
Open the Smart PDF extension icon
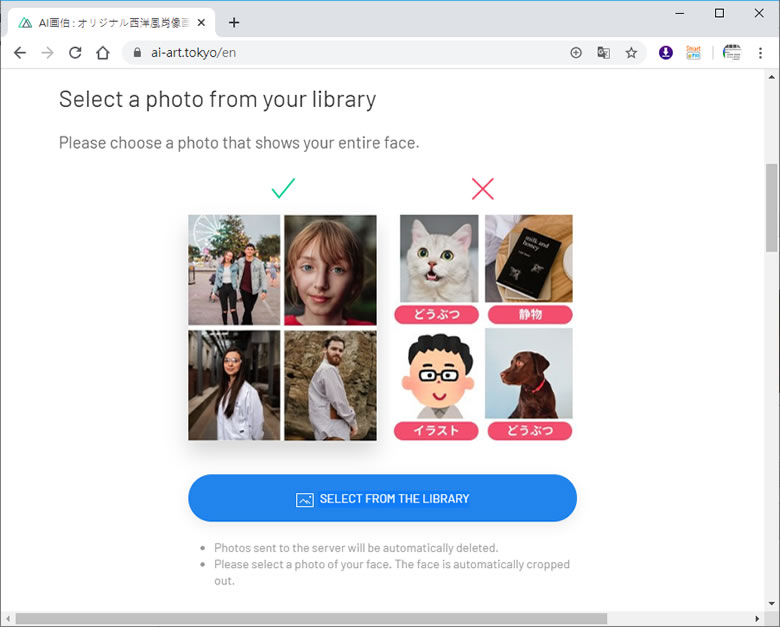point(693,52)
